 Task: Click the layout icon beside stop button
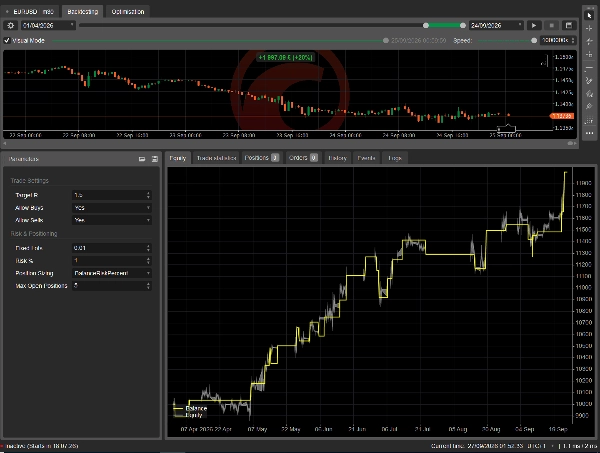click(x=569, y=26)
